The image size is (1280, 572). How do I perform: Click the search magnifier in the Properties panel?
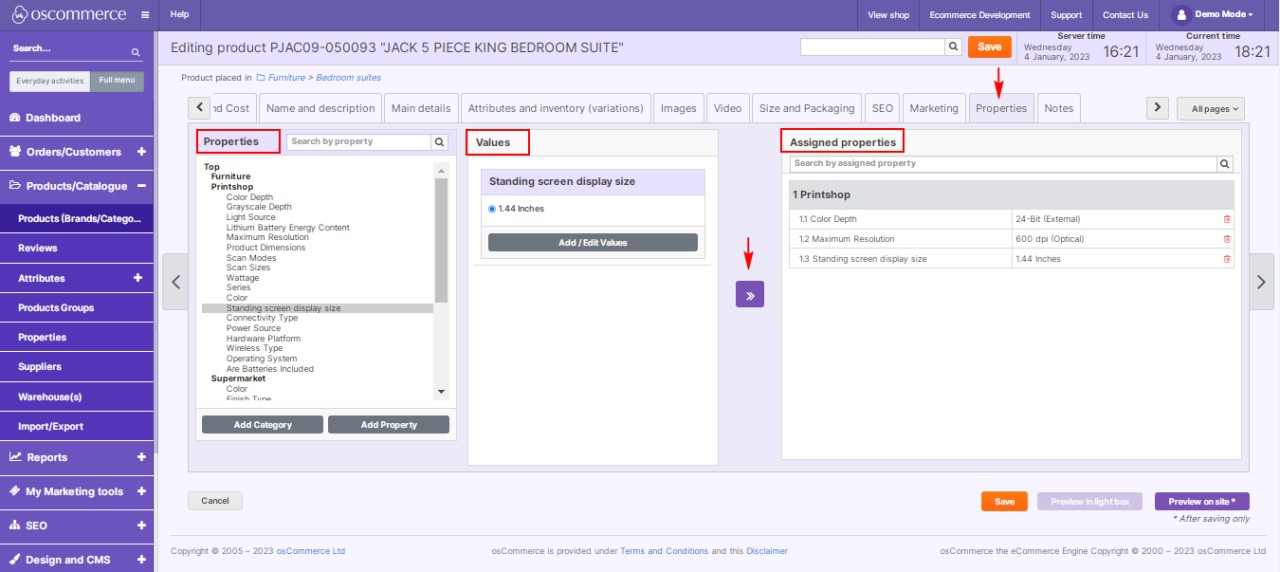point(439,142)
